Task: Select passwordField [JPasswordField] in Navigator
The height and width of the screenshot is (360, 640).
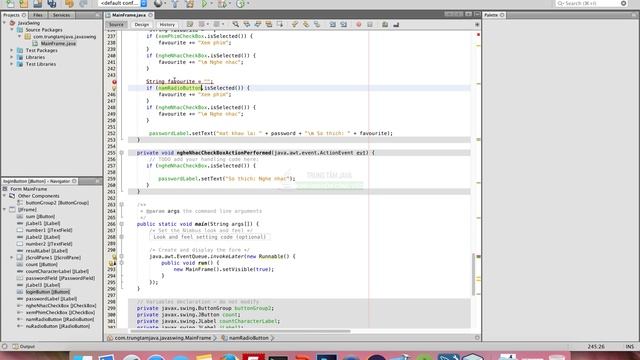Action: pyautogui.click(x=60, y=278)
